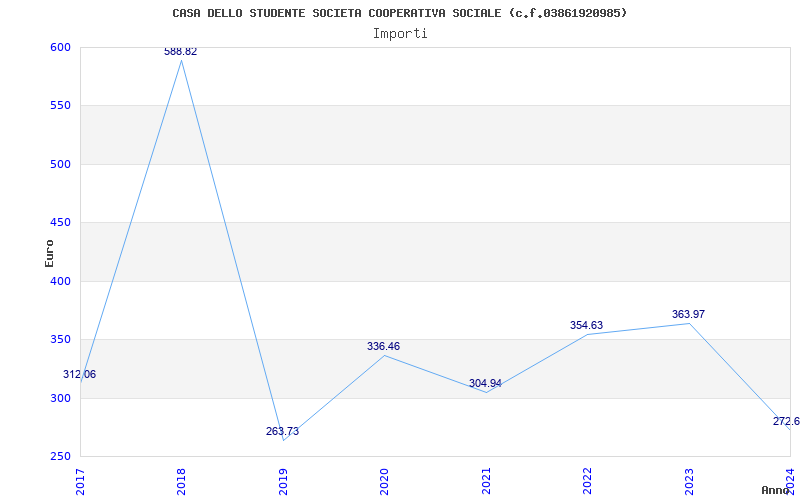
Task: Click the 272.6 data label for 2024
Action: [786, 421]
